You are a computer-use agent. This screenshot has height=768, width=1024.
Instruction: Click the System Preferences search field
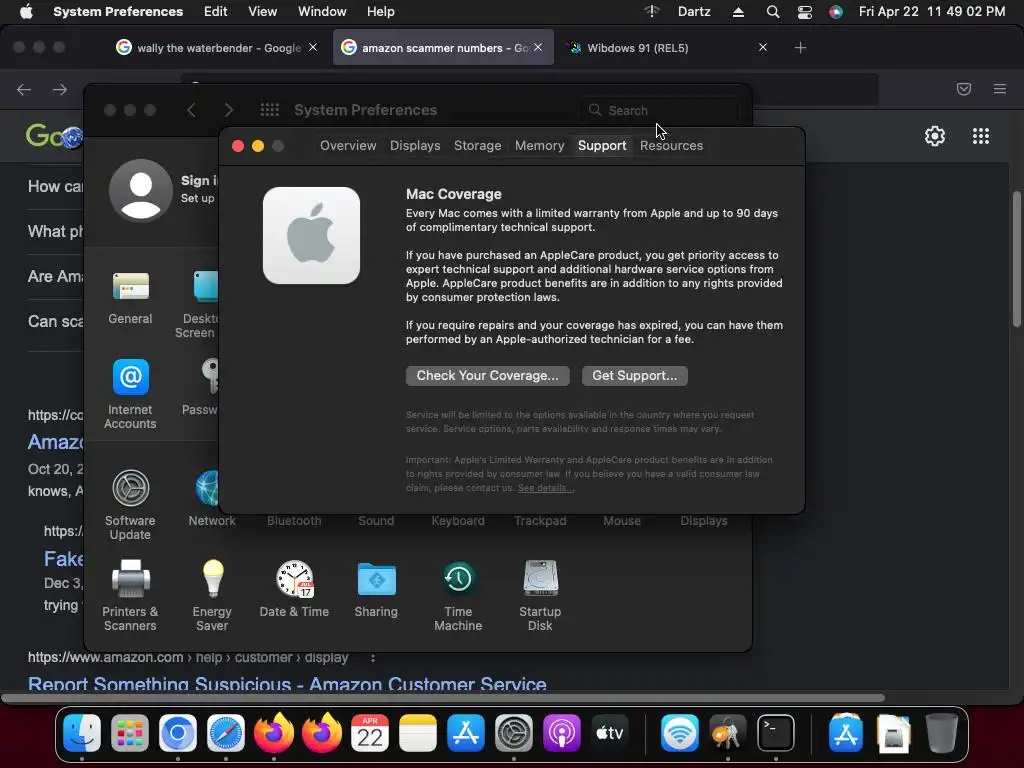pos(658,110)
